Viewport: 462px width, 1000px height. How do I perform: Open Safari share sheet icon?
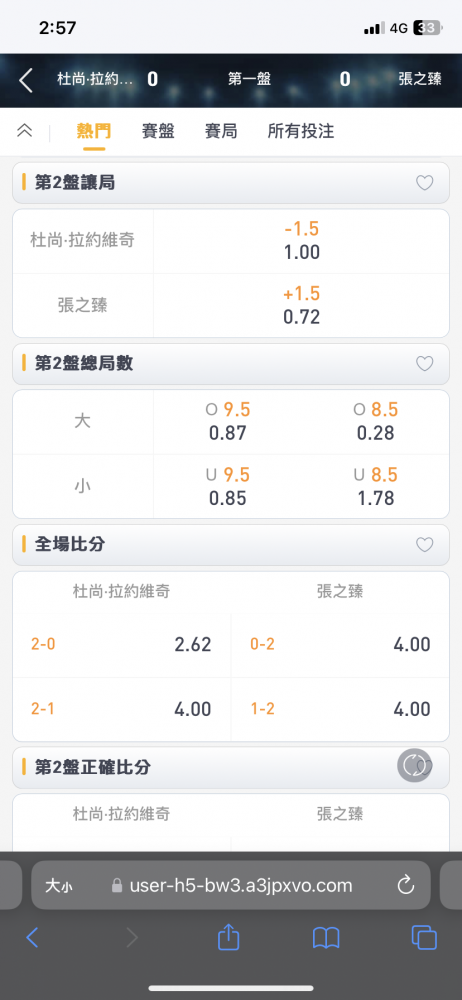228,938
